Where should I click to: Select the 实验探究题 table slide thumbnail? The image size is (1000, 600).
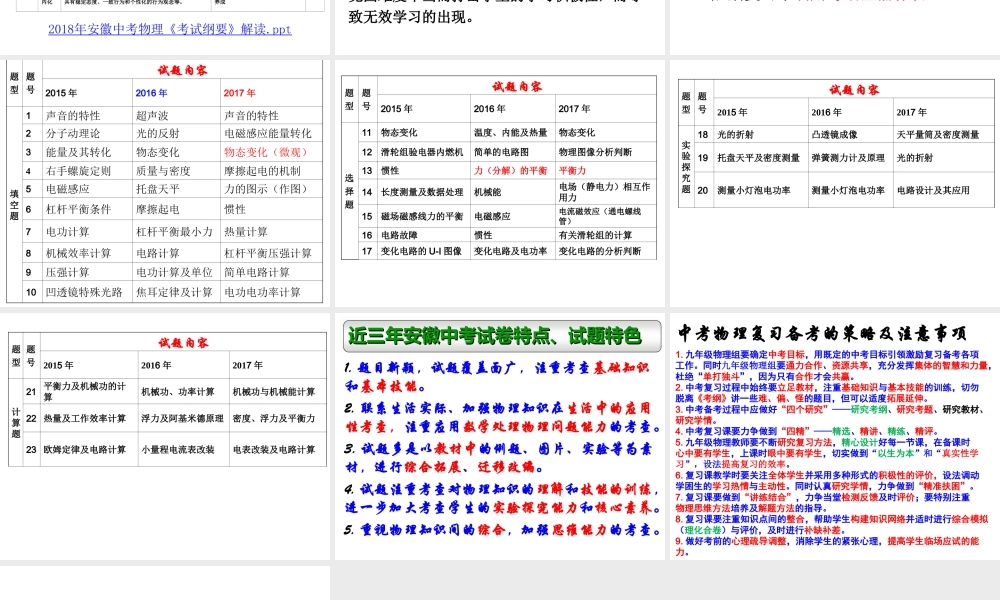[835, 182]
